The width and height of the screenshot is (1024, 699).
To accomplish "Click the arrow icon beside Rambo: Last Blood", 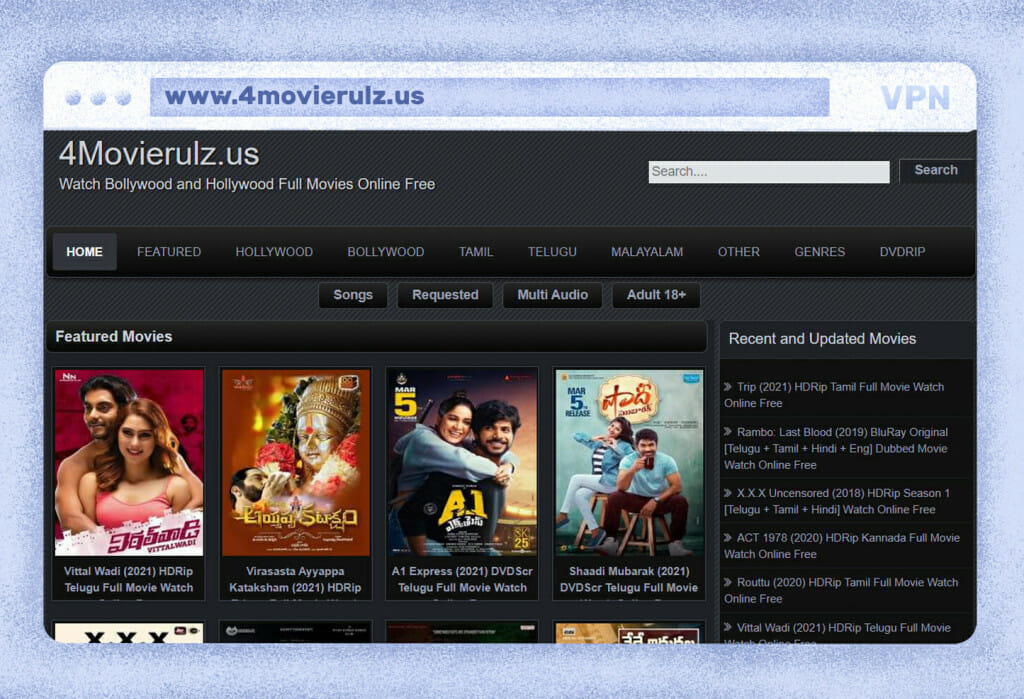I will point(728,432).
